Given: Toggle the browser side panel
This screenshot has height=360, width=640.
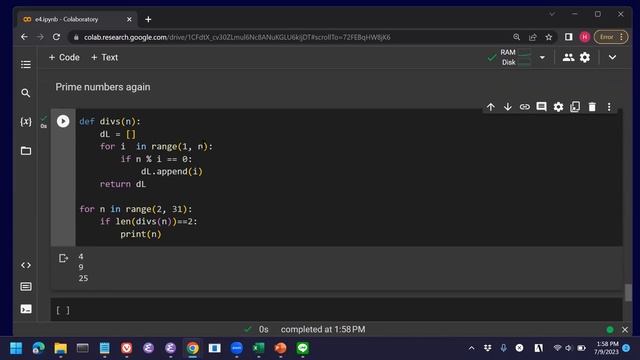Looking at the screenshot, I should 569,37.
